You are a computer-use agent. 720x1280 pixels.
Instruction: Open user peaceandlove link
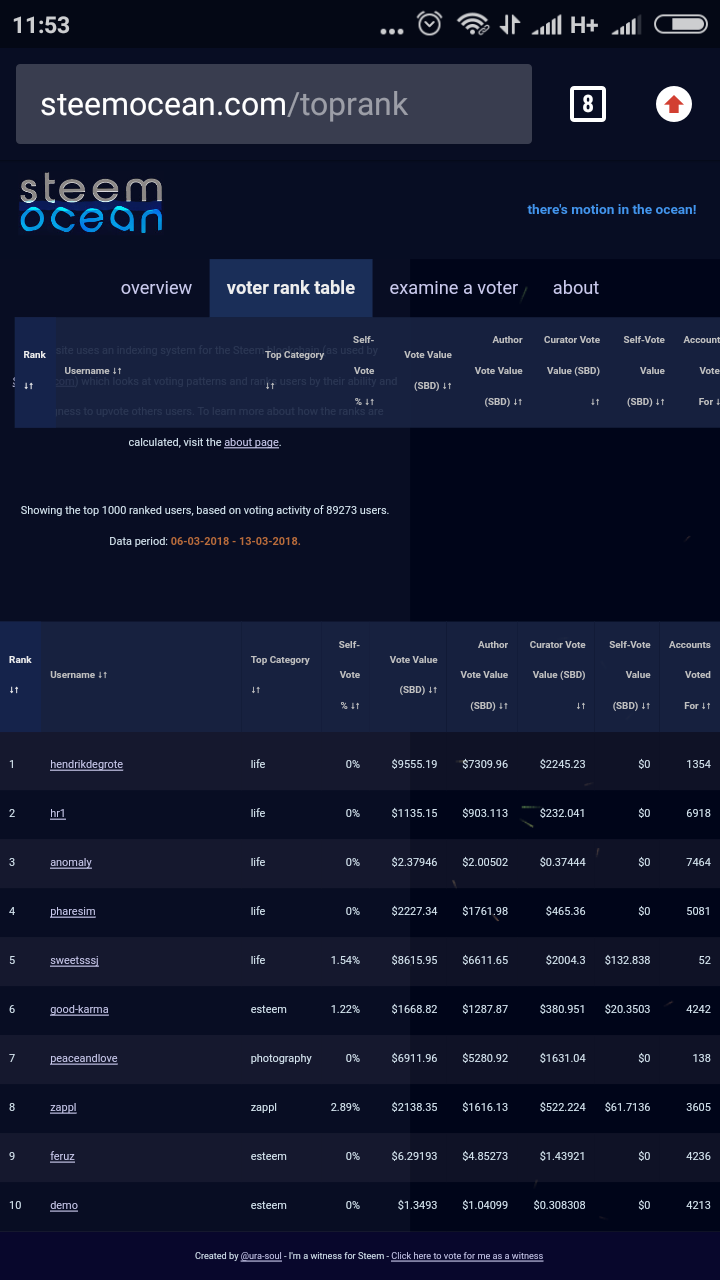[84, 1058]
